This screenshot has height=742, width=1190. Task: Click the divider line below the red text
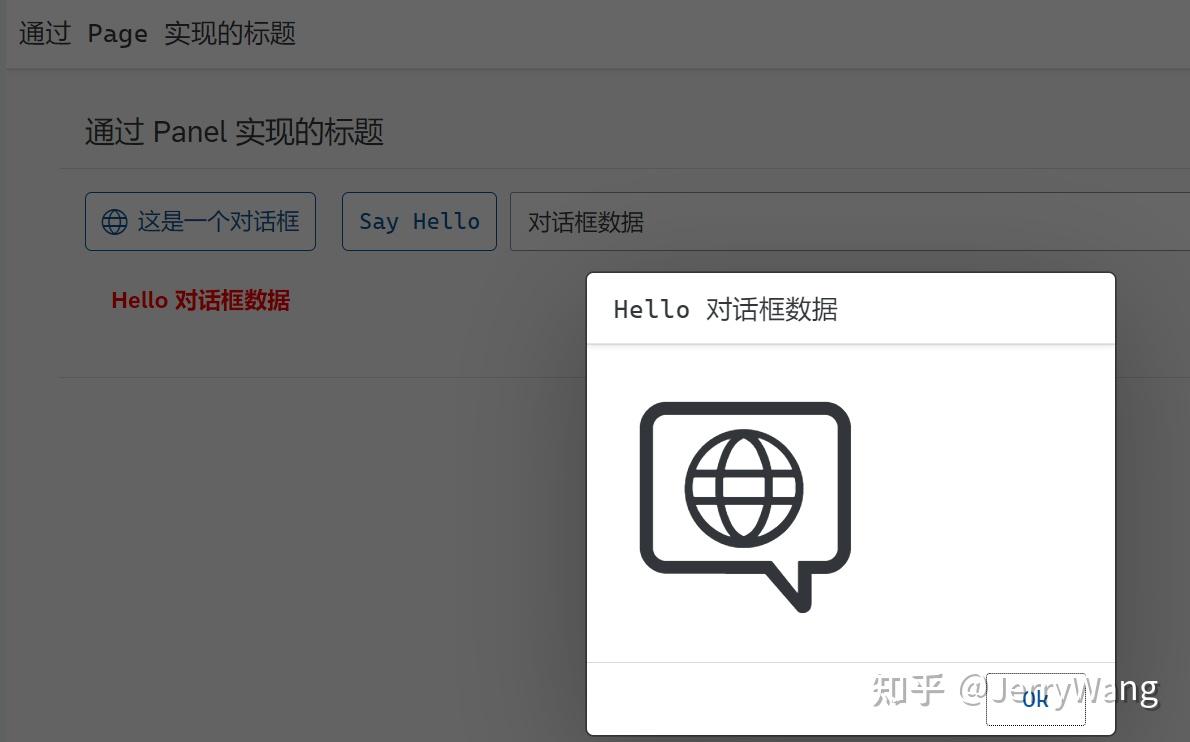click(300, 376)
